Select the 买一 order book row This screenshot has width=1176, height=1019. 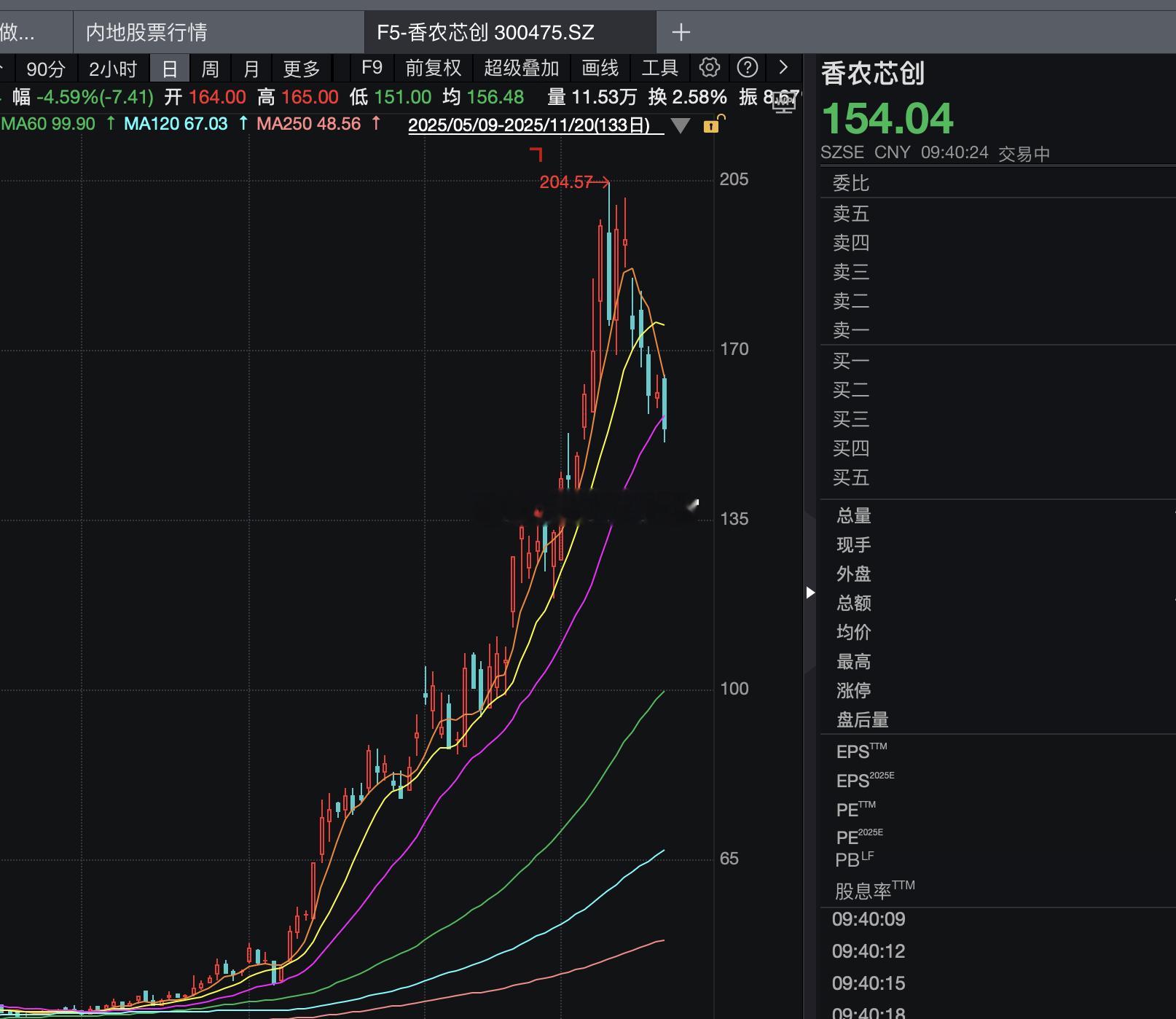998,361
